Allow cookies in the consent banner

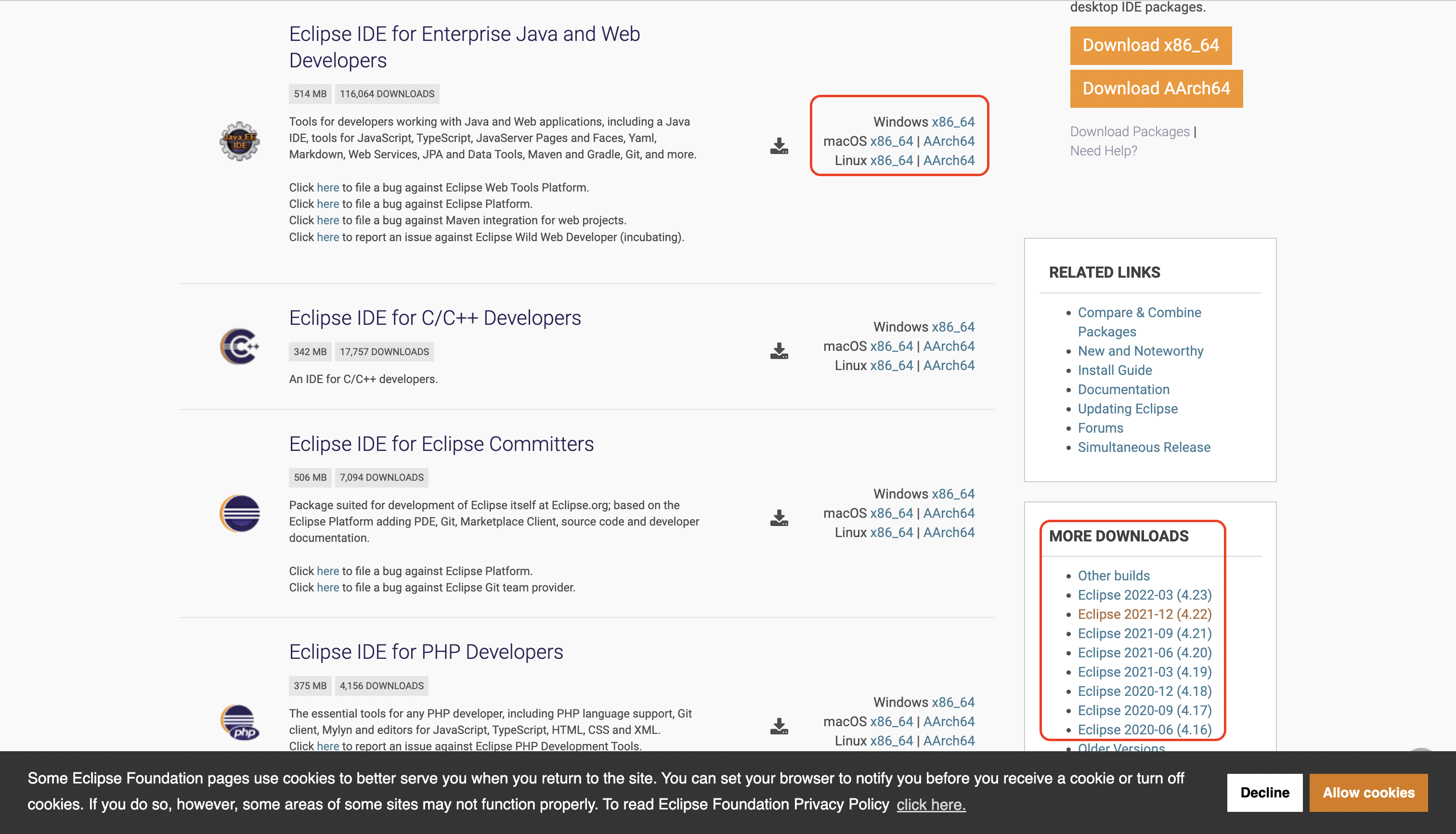pyautogui.click(x=1368, y=793)
